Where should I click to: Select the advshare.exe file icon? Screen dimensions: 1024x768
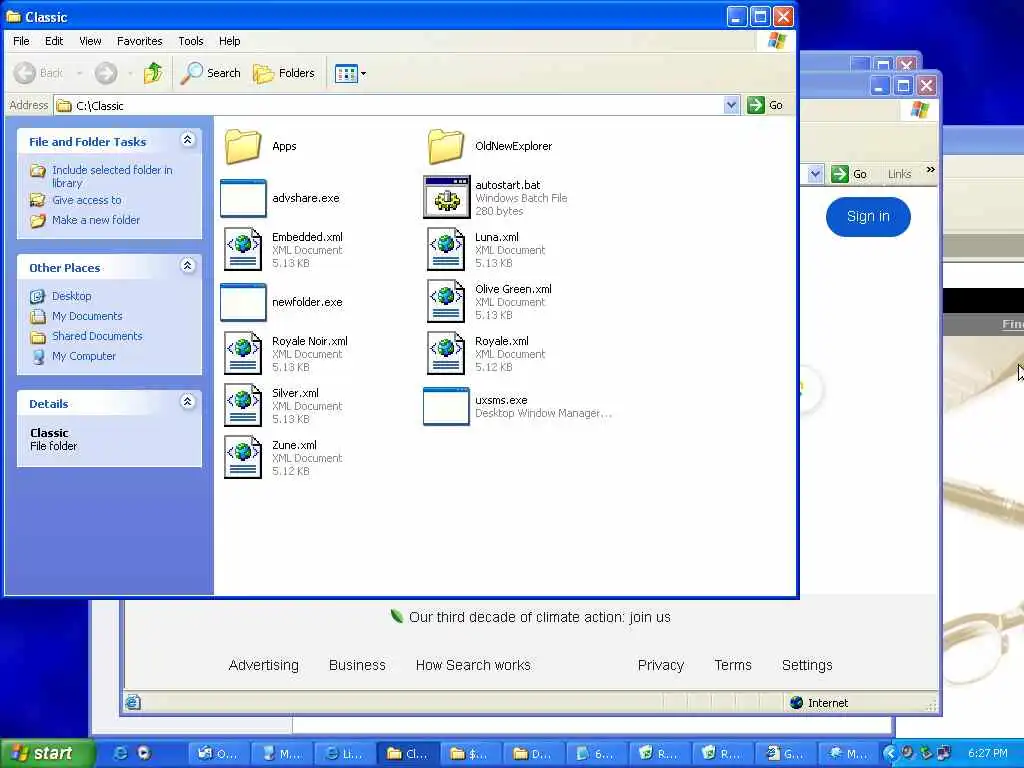point(243,198)
